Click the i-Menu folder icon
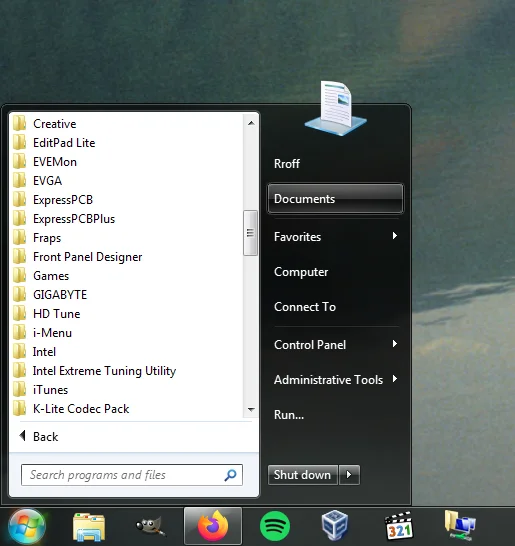 19,333
